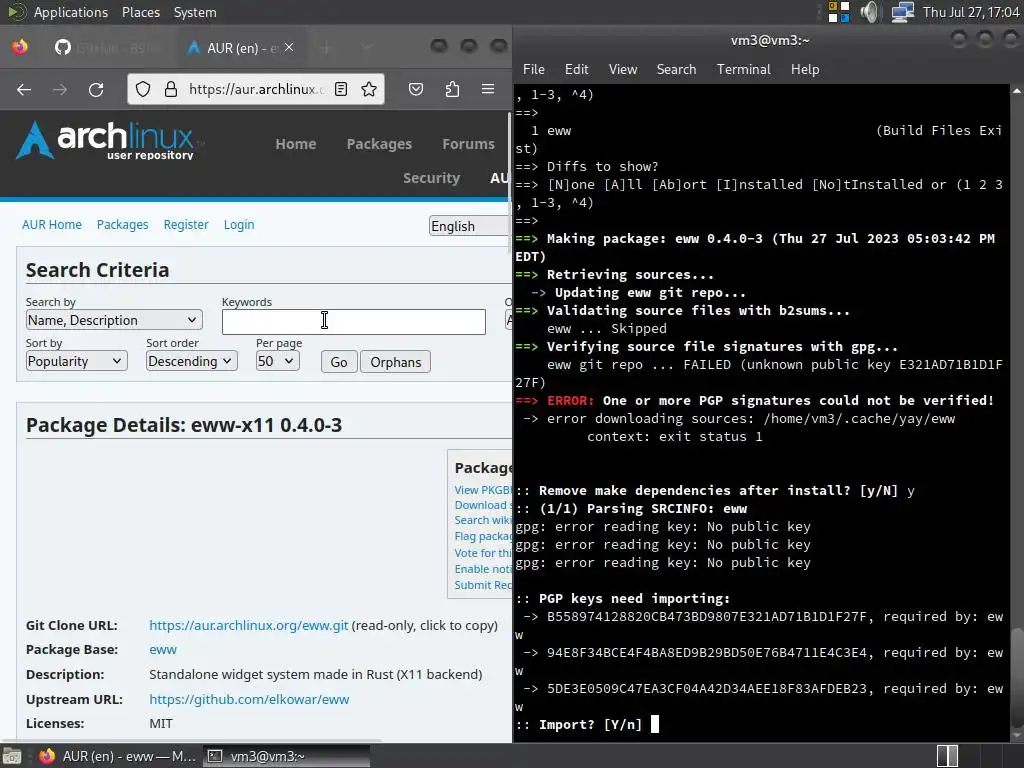The image size is (1024, 768).
Task: Bookmark this page with the star icon
Action: 369,89
